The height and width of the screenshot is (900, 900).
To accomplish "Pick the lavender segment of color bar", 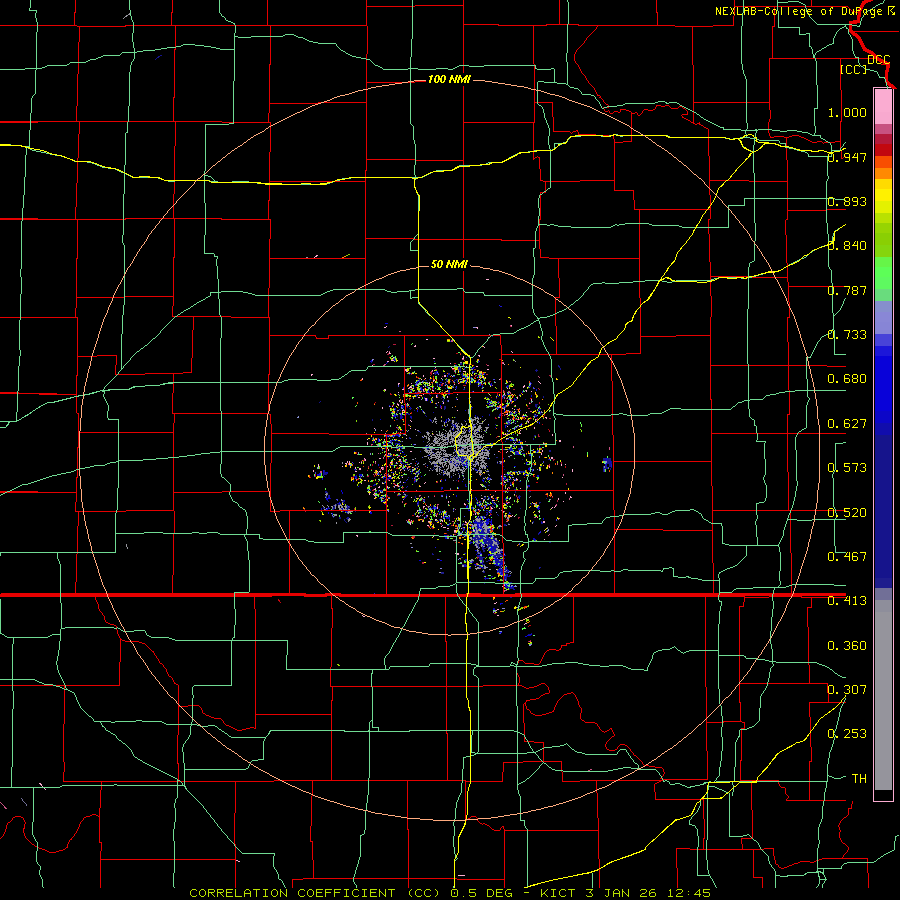I will [883, 317].
